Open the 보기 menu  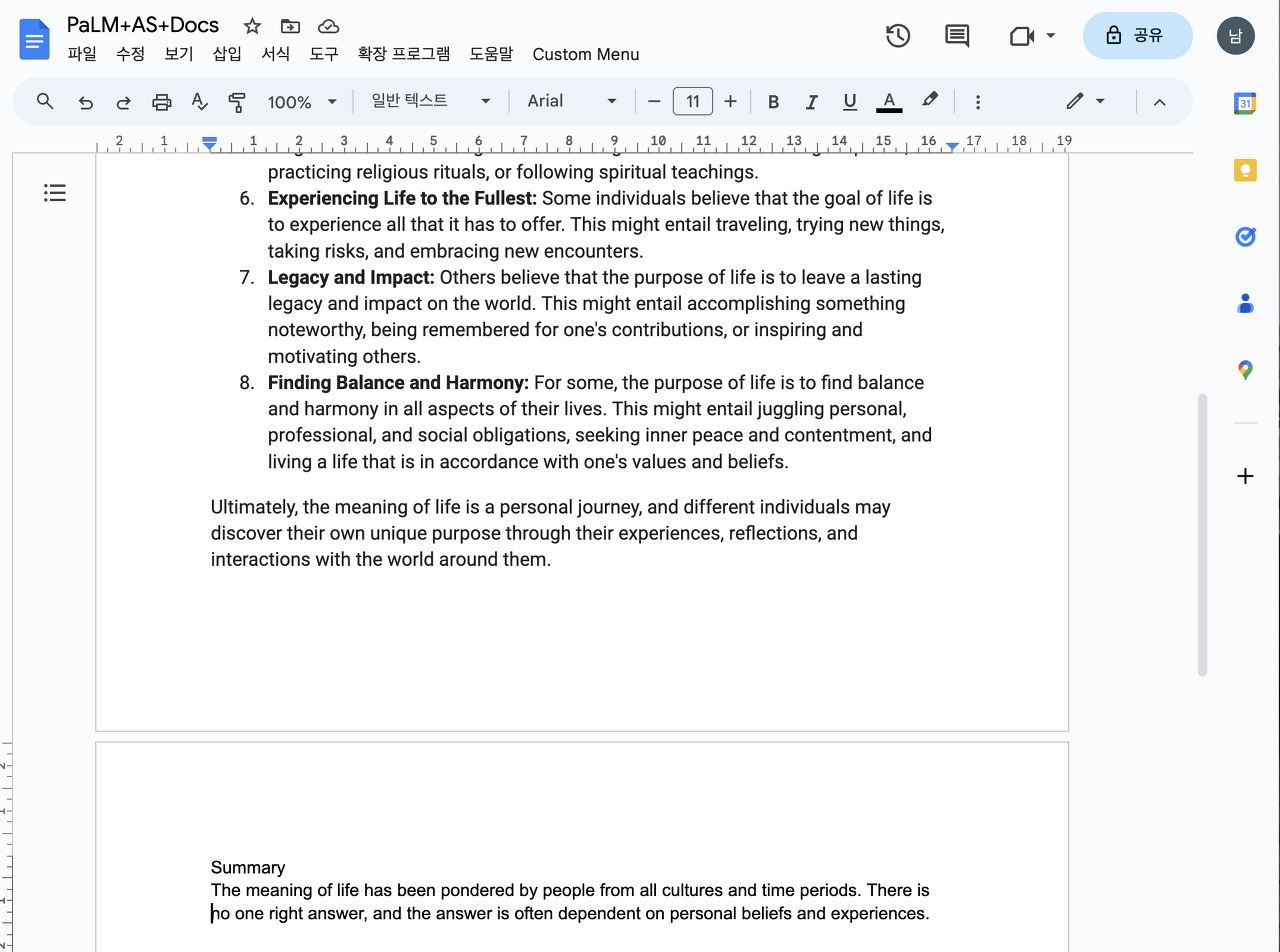(179, 54)
